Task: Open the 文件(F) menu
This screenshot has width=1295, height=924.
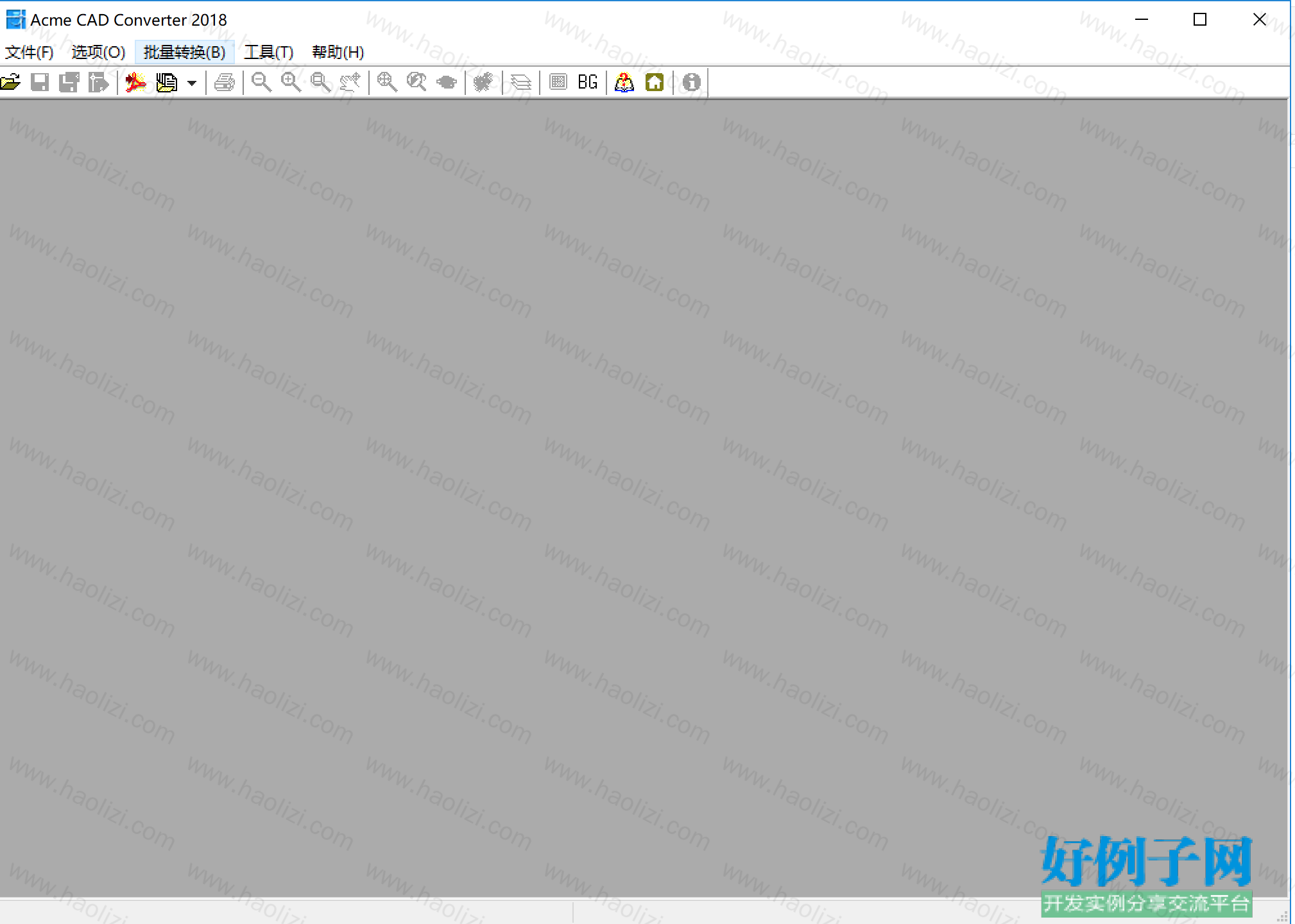Action: click(29, 52)
